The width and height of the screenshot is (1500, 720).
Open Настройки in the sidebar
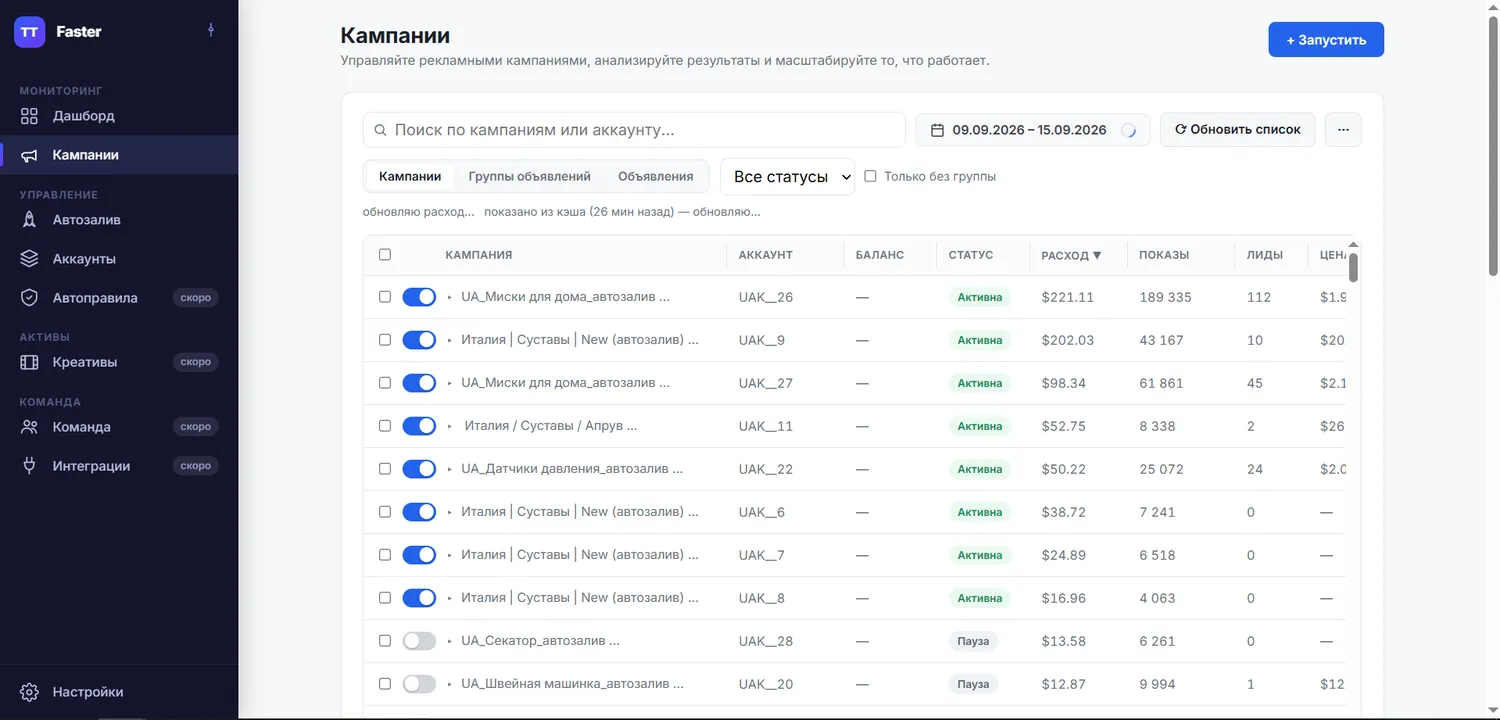[x=119, y=692]
